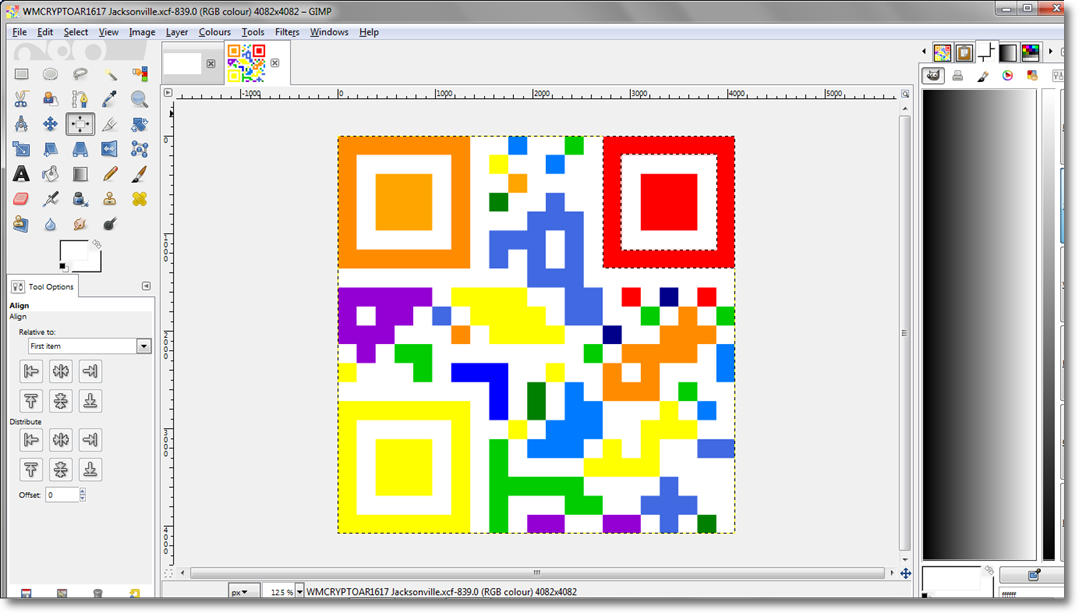Open the gradient dockable tab in right dock
Image resolution: width=1080 pixels, height=615 pixels.
[1008, 52]
